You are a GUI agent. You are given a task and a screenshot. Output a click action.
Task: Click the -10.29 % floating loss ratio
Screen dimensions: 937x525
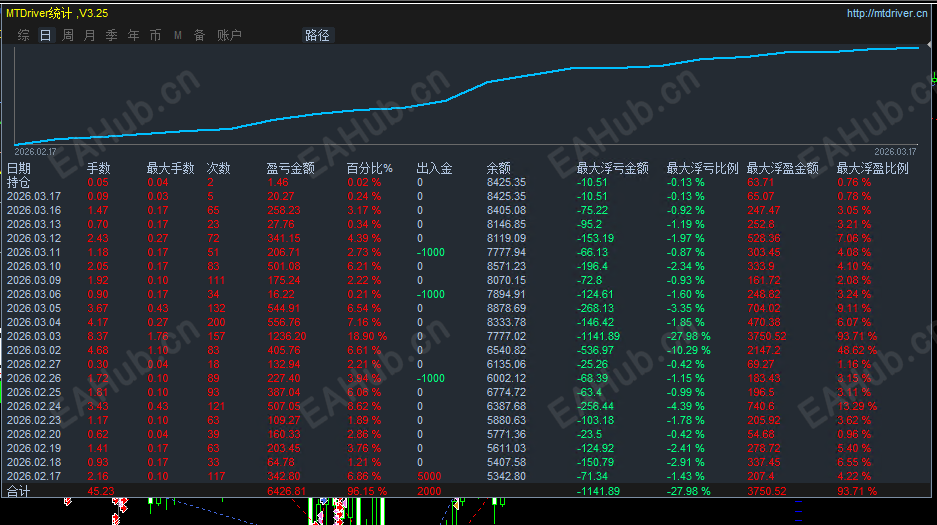(688, 350)
